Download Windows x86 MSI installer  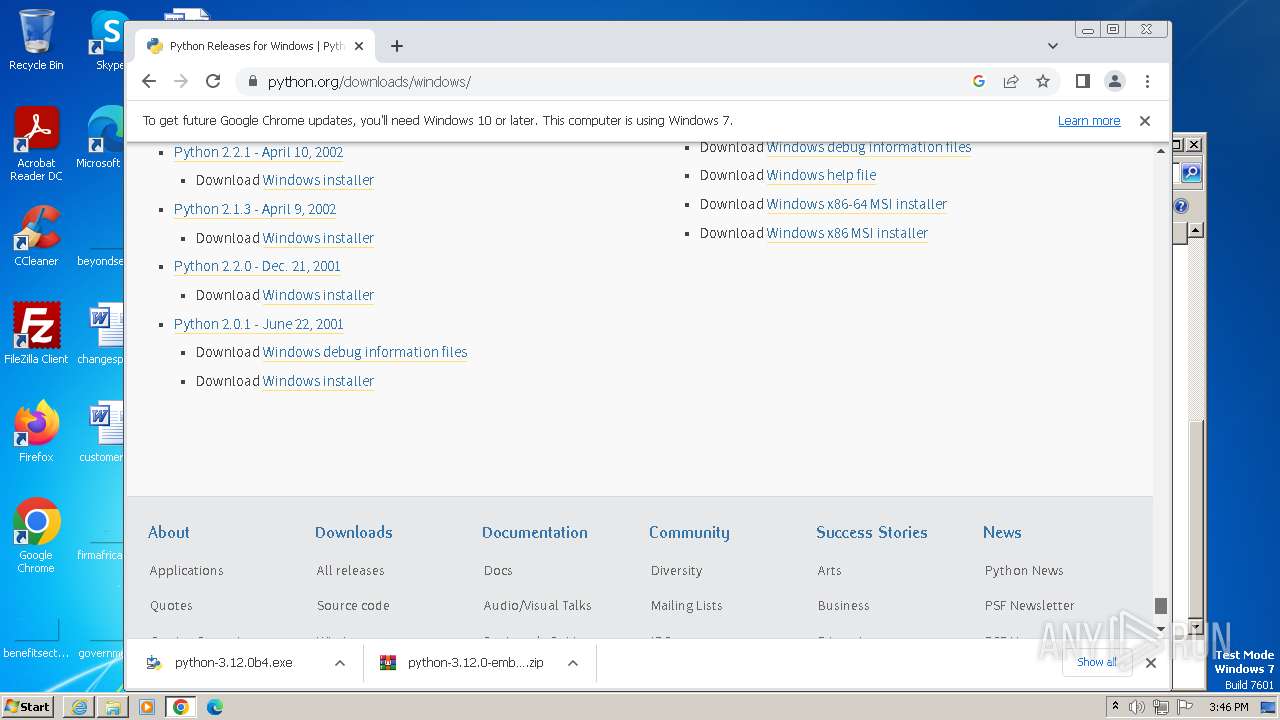click(847, 233)
